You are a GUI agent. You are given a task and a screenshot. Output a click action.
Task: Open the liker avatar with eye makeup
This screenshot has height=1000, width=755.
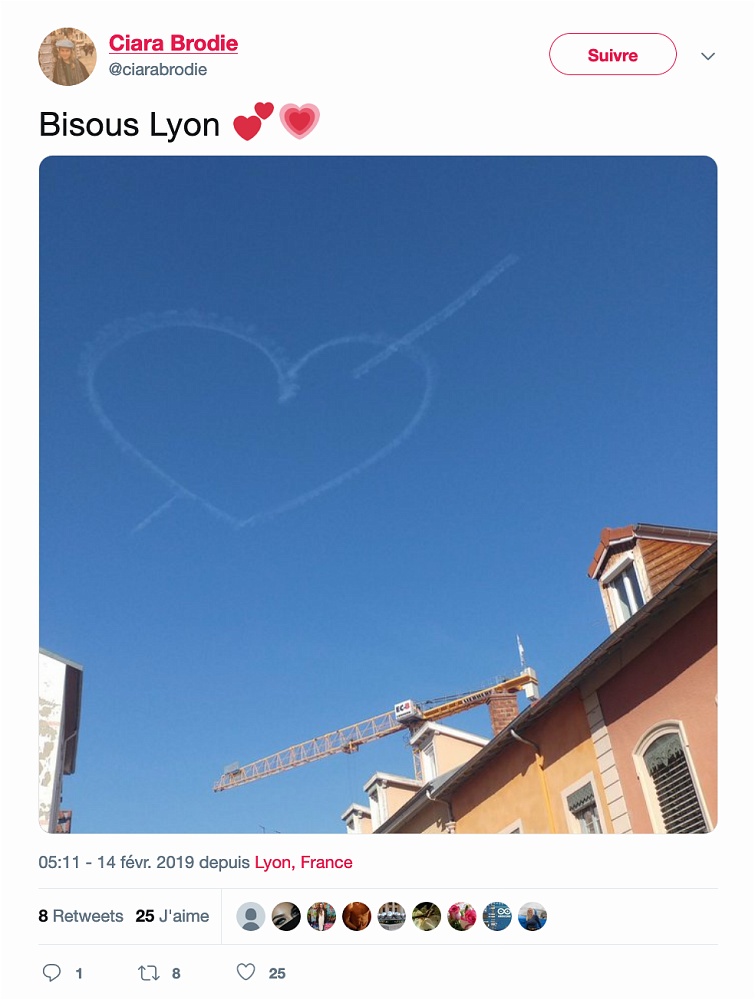pos(286,916)
